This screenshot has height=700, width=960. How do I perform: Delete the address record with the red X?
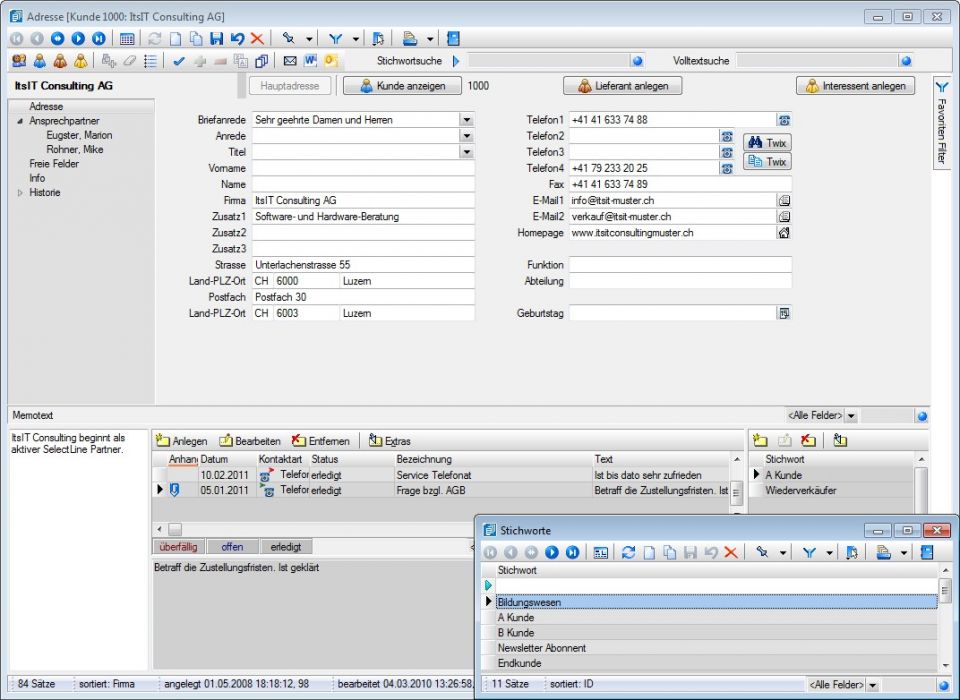pyautogui.click(x=257, y=39)
